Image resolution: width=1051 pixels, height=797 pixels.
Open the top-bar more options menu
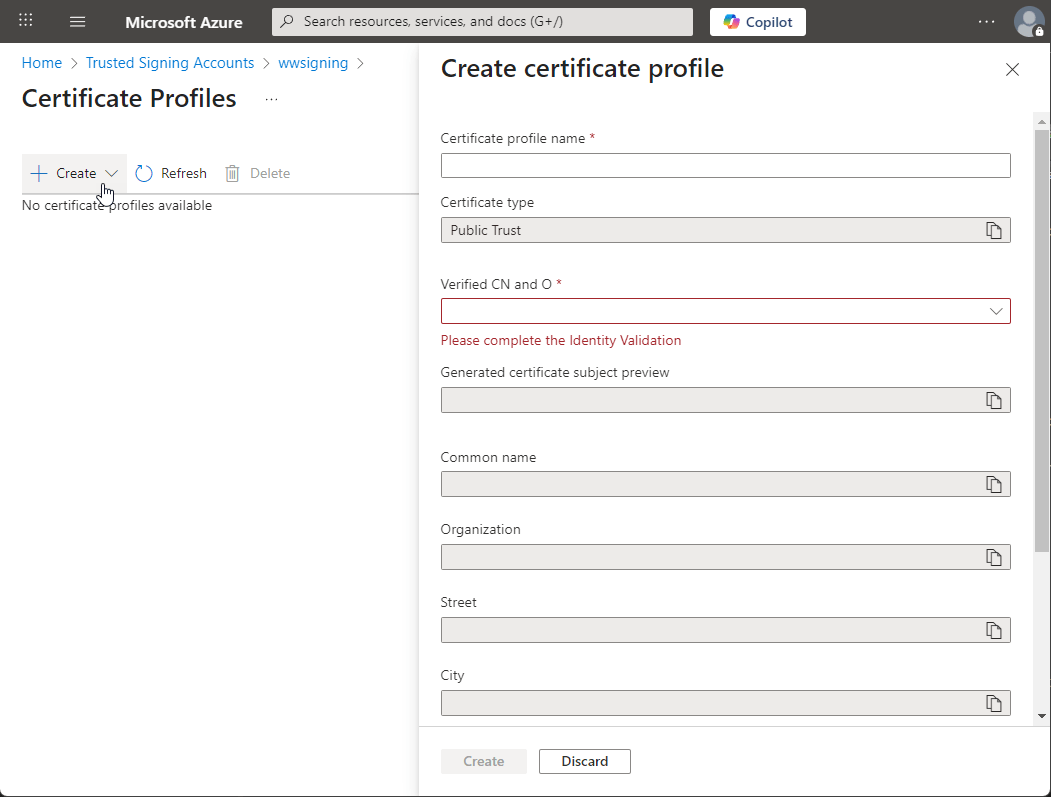pos(986,21)
